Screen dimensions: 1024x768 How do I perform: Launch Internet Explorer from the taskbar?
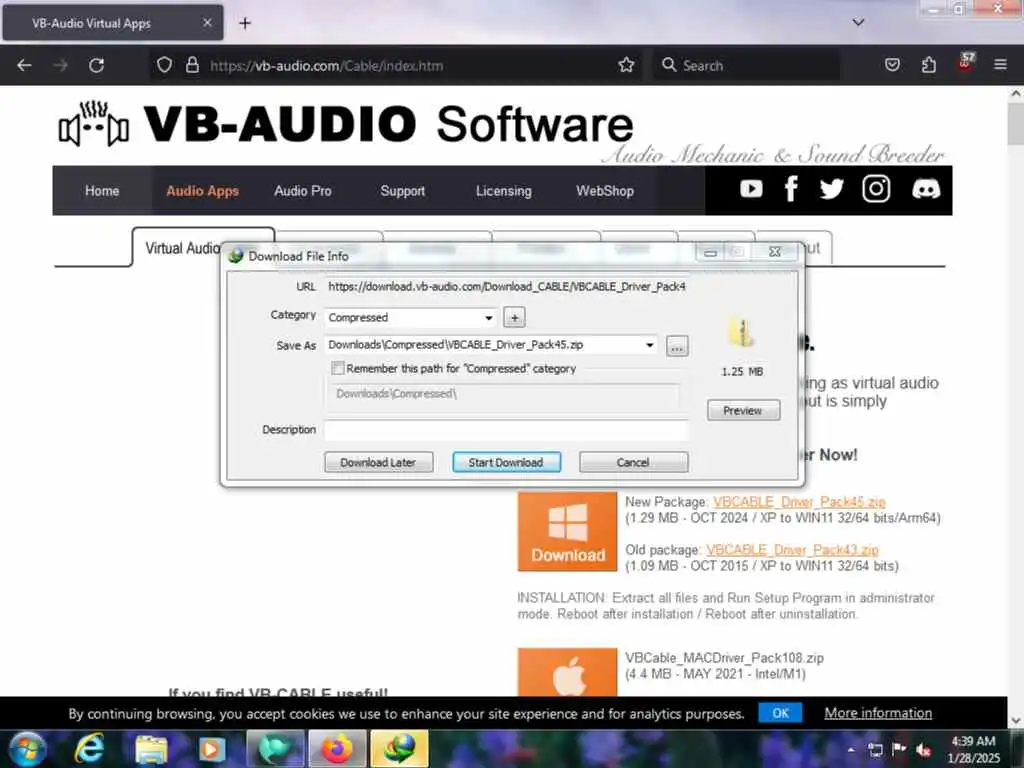tap(88, 748)
